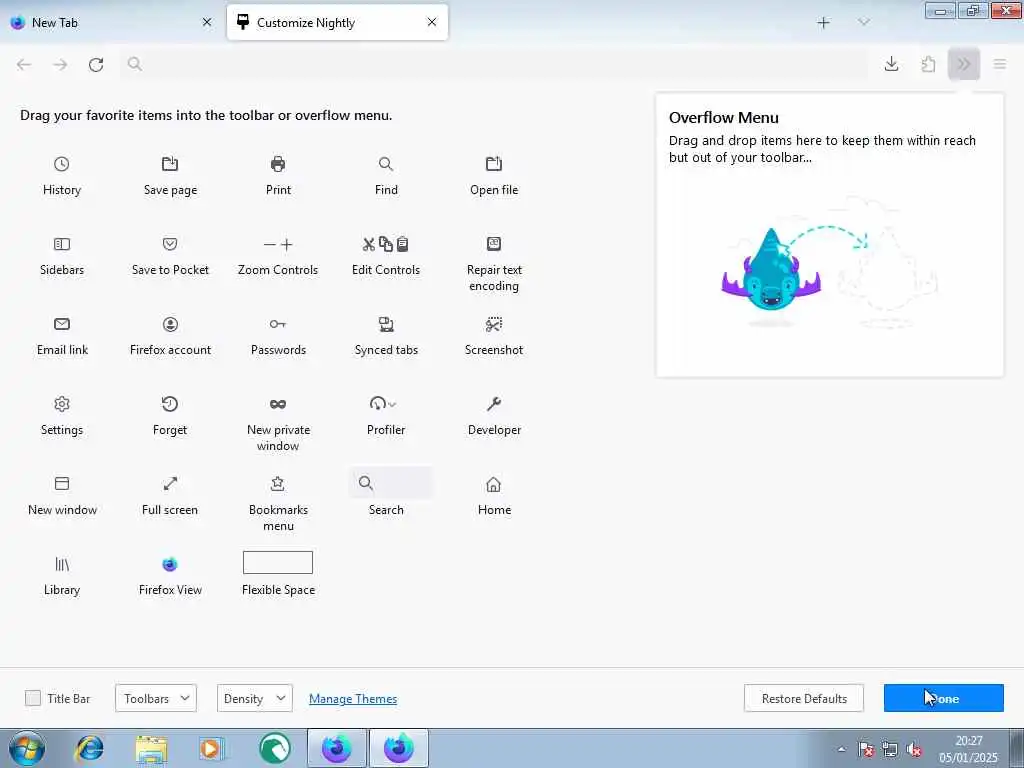
Task: Open the Extensions puzzle button
Action: (x=928, y=64)
